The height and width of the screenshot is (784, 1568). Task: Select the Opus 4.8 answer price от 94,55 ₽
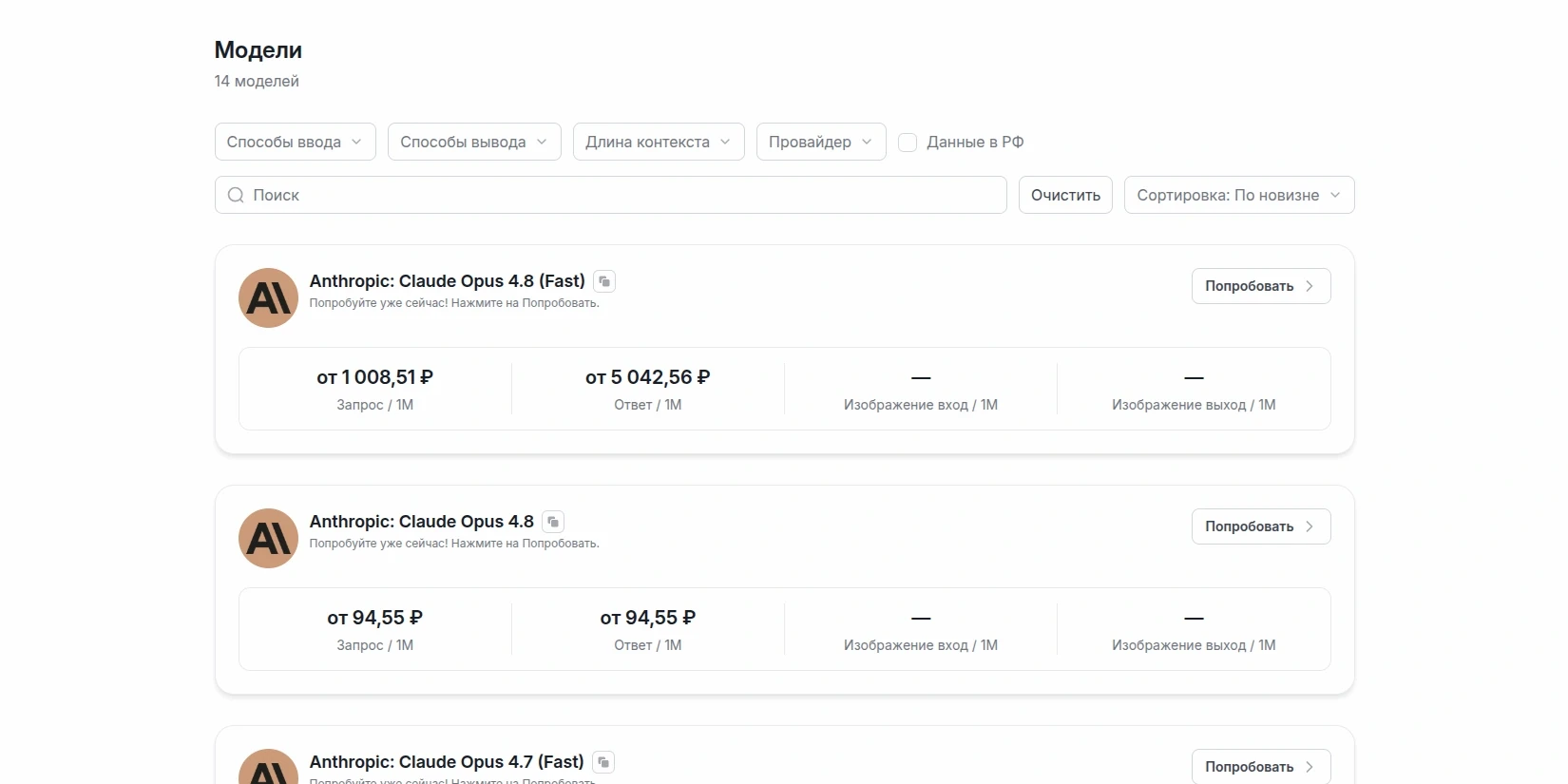point(648,618)
